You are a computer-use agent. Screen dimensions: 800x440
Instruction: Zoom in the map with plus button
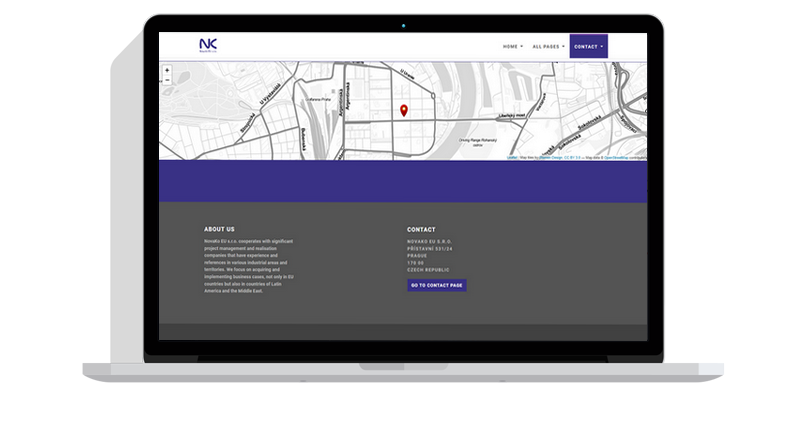(166, 71)
